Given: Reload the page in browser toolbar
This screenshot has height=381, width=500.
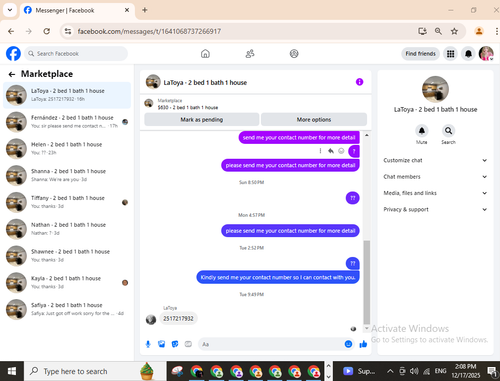Looking at the screenshot, I should click(x=47, y=31).
